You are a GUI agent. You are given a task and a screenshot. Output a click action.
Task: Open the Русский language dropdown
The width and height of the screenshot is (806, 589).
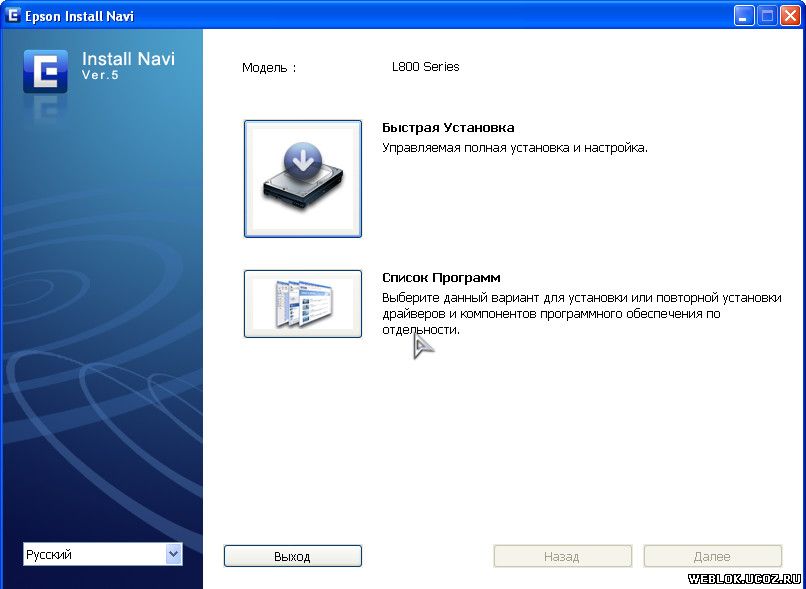click(102, 555)
